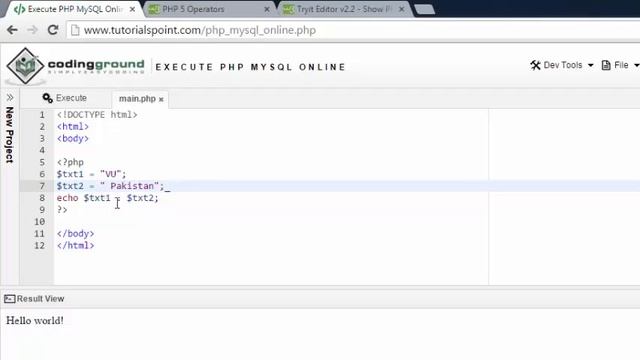640x360 pixels.
Task: Run code with Execute button
Action: point(64,98)
